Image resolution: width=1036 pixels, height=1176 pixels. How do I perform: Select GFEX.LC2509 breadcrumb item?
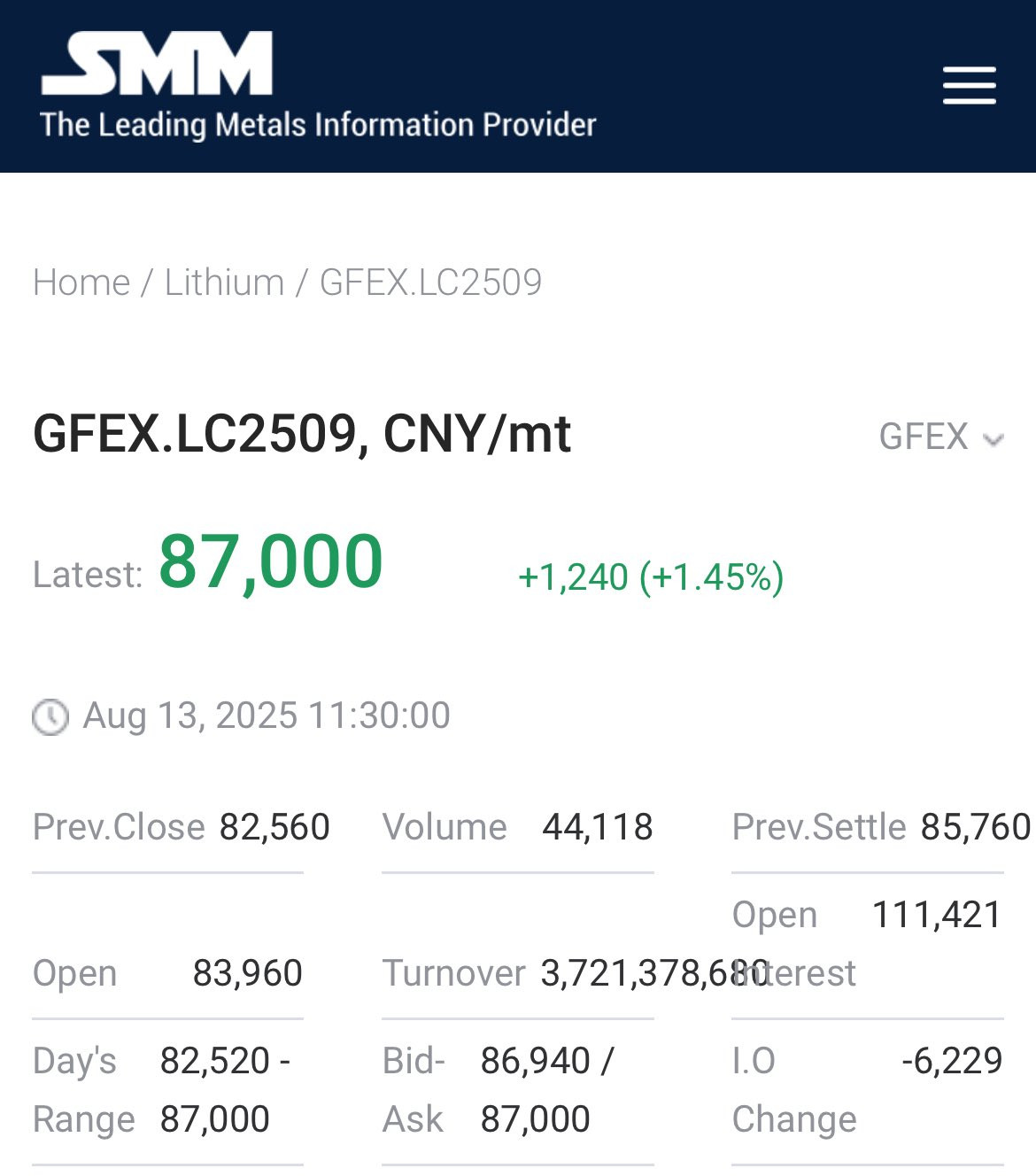430,282
